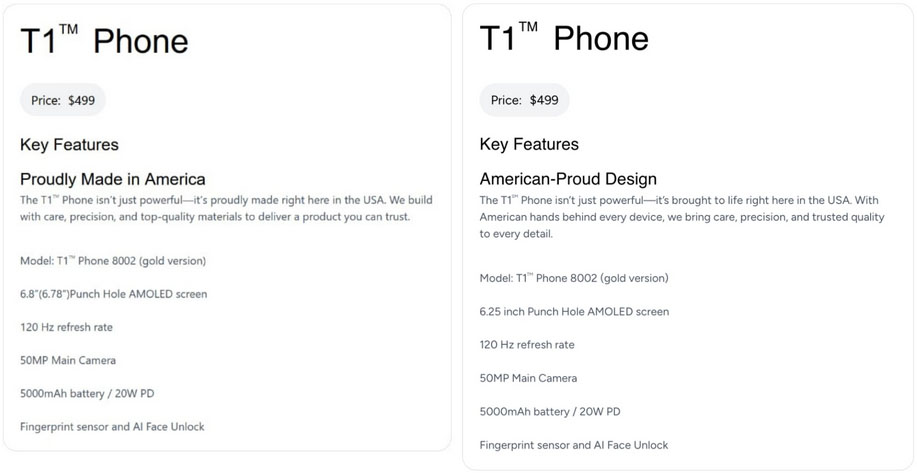Click 120 Hz refresh rate under the 6.25 inch screen
The width and height of the screenshot is (917, 473).
click(527, 345)
